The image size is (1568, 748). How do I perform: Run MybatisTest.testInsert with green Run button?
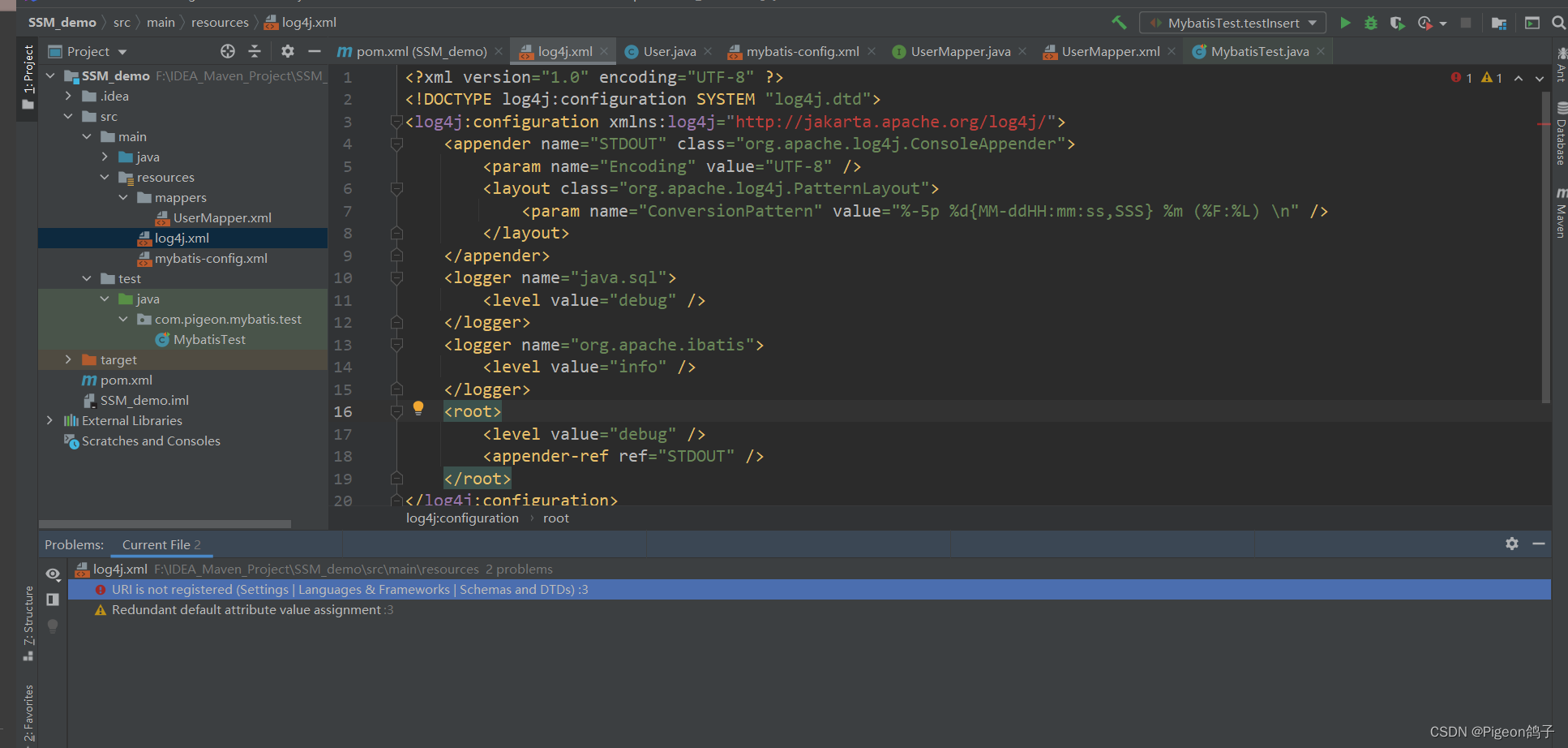(1344, 23)
